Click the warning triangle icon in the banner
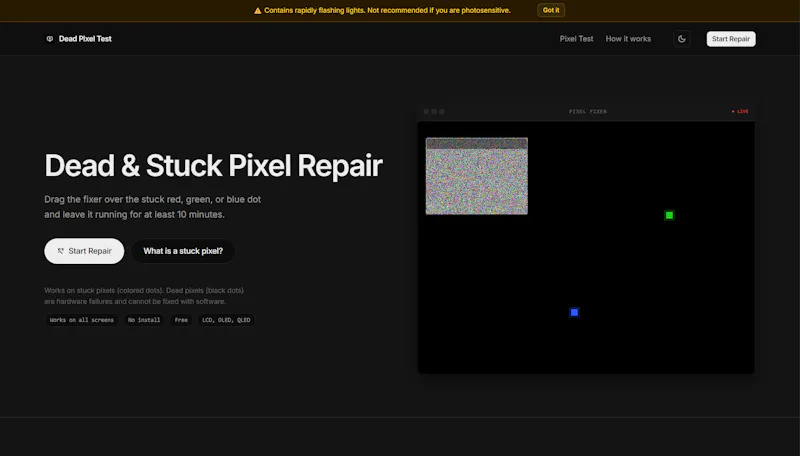This screenshot has width=800, height=456. [258, 10]
